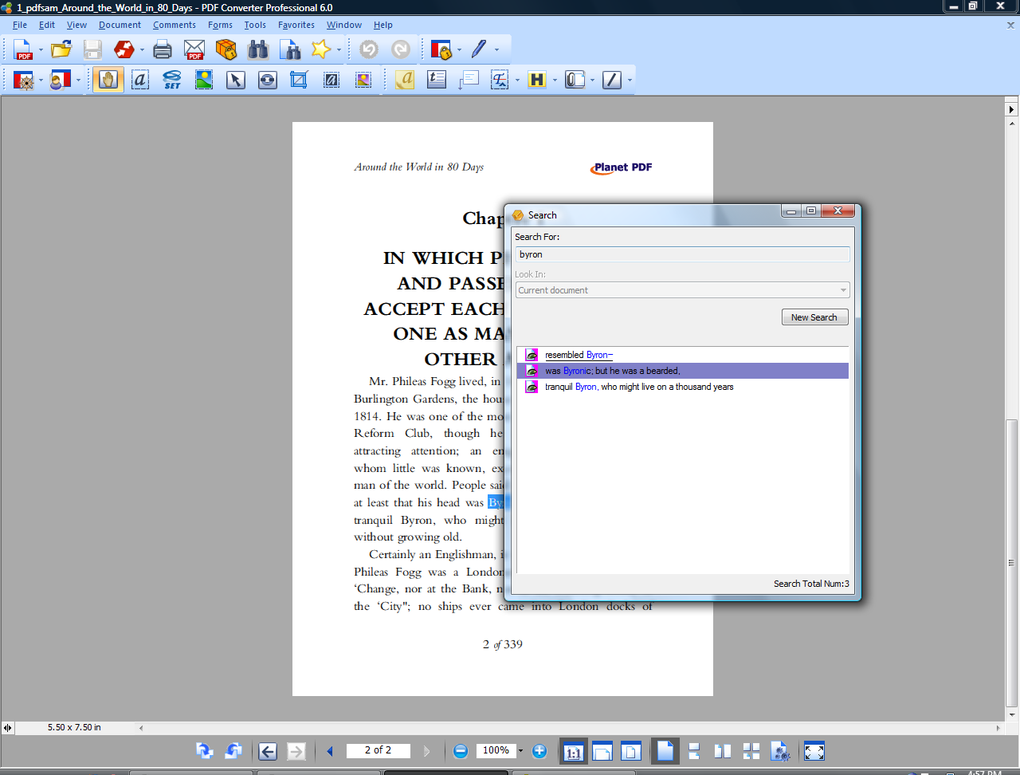Open the Favorites menu
The height and width of the screenshot is (775, 1020).
point(296,25)
